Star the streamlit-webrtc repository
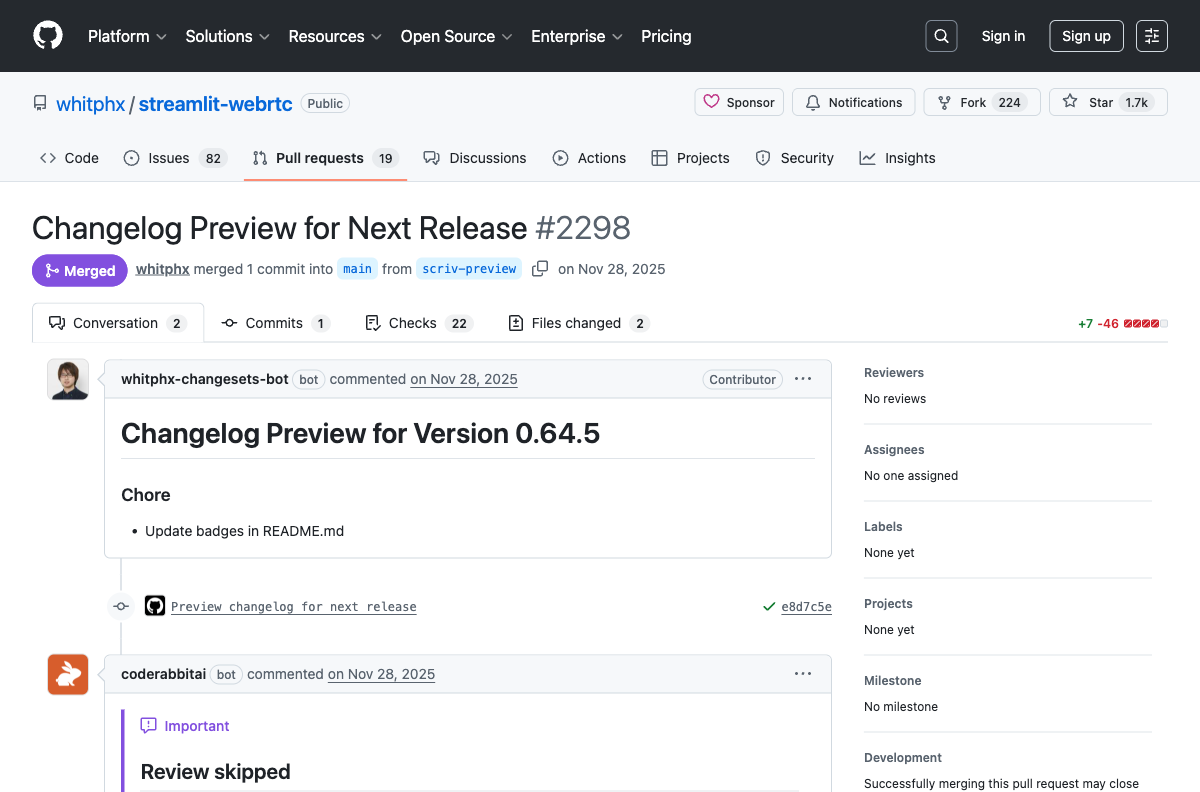1200x792 pixels. [x=1108, y=102]
